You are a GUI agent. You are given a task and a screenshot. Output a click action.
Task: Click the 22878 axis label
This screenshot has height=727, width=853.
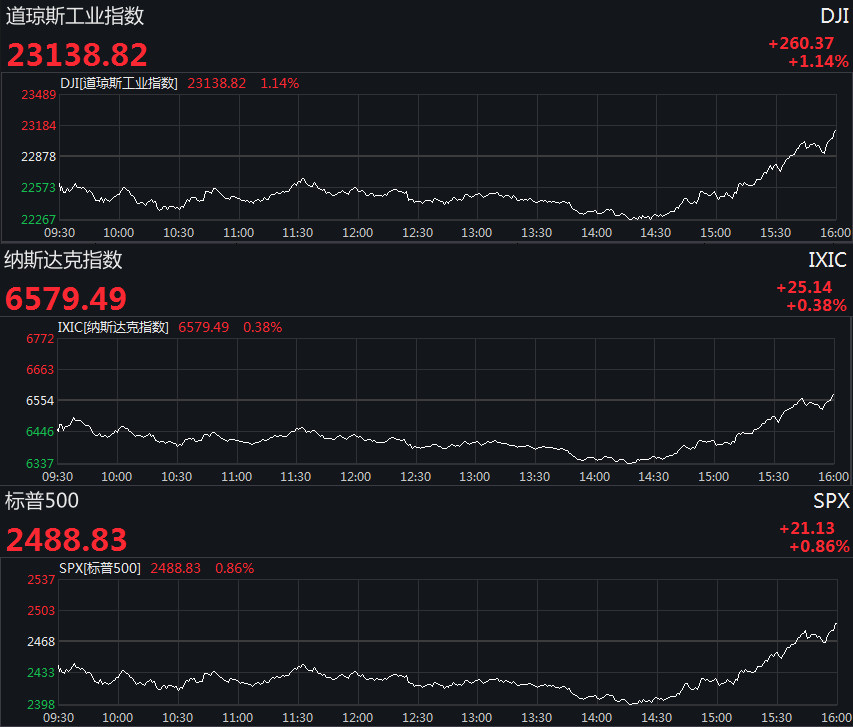coord(39,157)
